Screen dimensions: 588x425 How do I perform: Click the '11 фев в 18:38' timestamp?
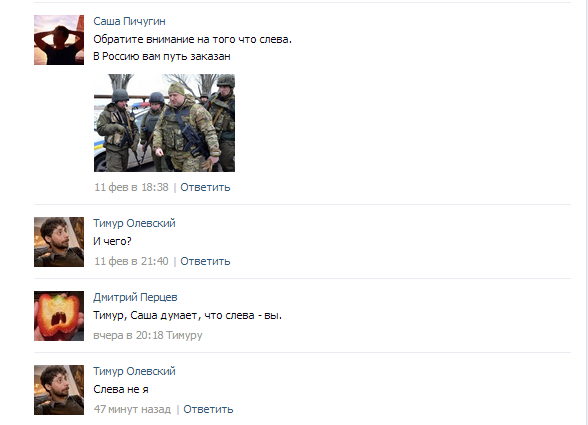(x=131, y=187)
